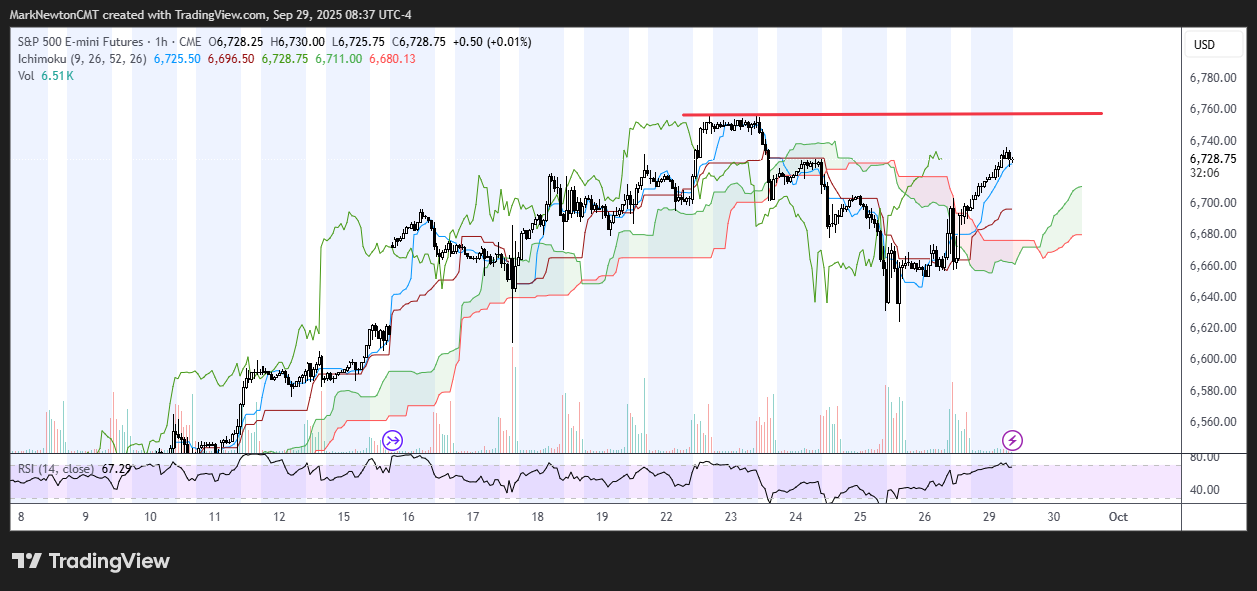Click date label 24 on time axis
The height and width of the screenshot is (591, 1257).
tap(796, 517)
